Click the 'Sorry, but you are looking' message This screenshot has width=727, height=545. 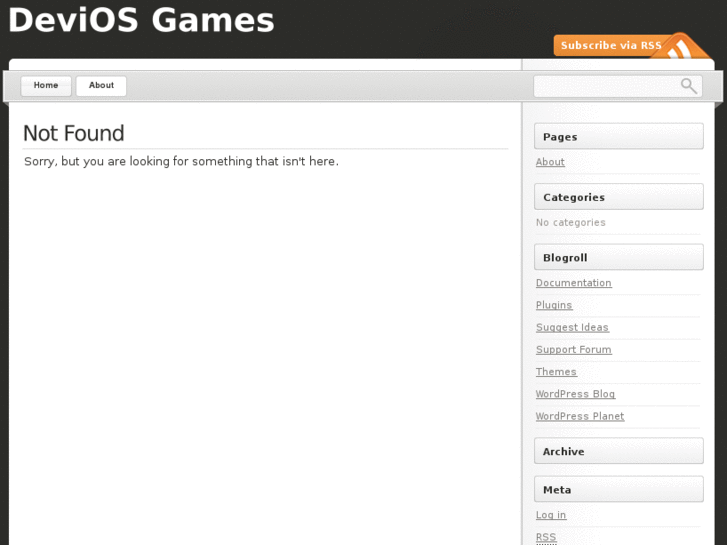[x=181, y=161]
